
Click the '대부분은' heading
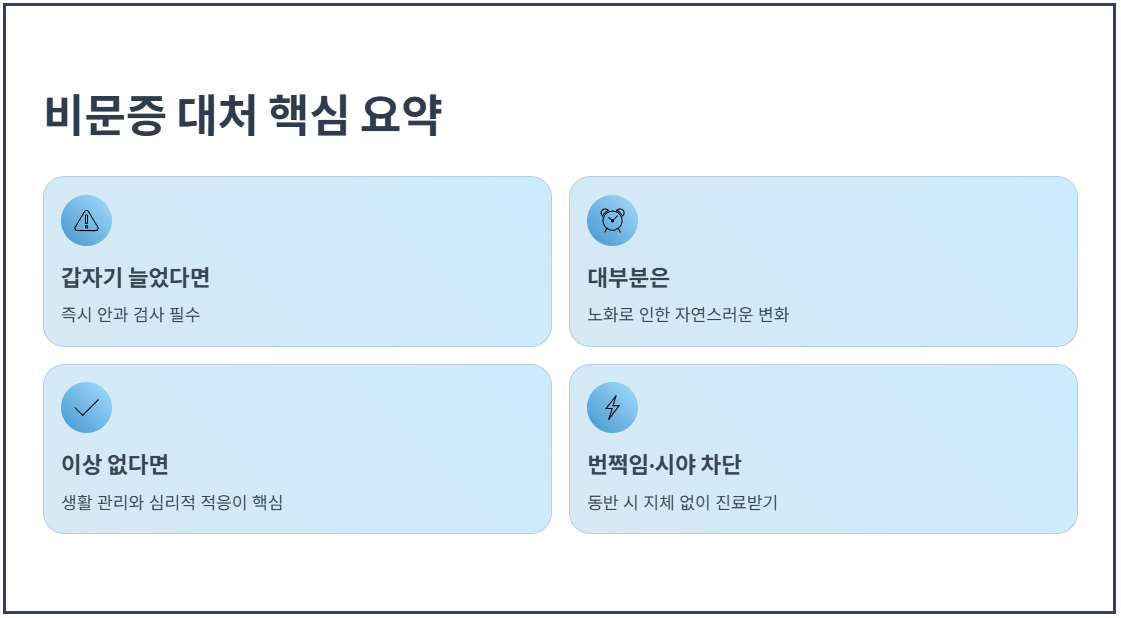pyautogui.click(x=628, y=278)
